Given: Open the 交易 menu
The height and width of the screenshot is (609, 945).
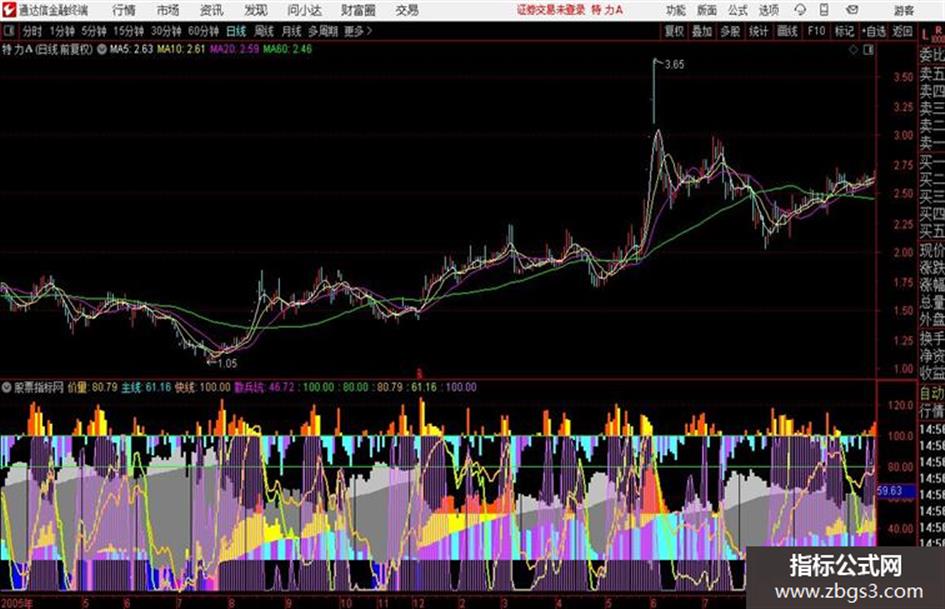Looking at the screenshot, I should pyautogui.click(x=407, y=10).
